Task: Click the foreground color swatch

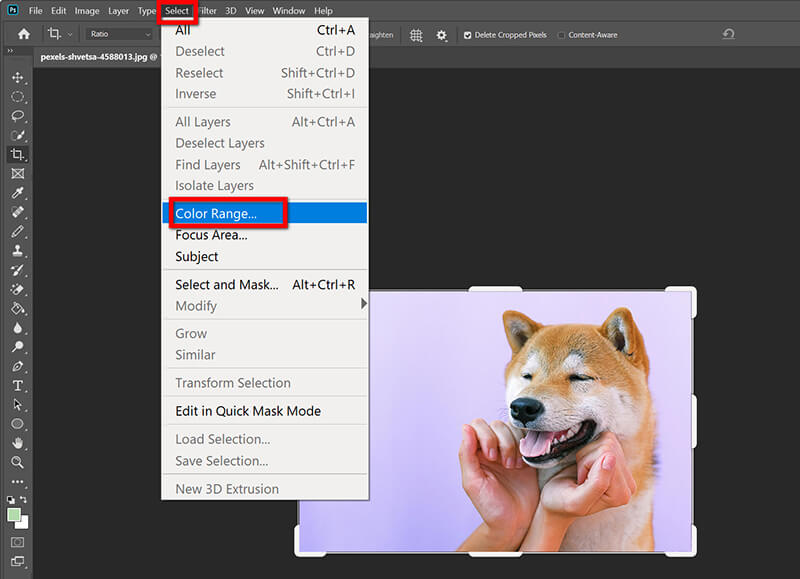Action: (x=14, y=512)
